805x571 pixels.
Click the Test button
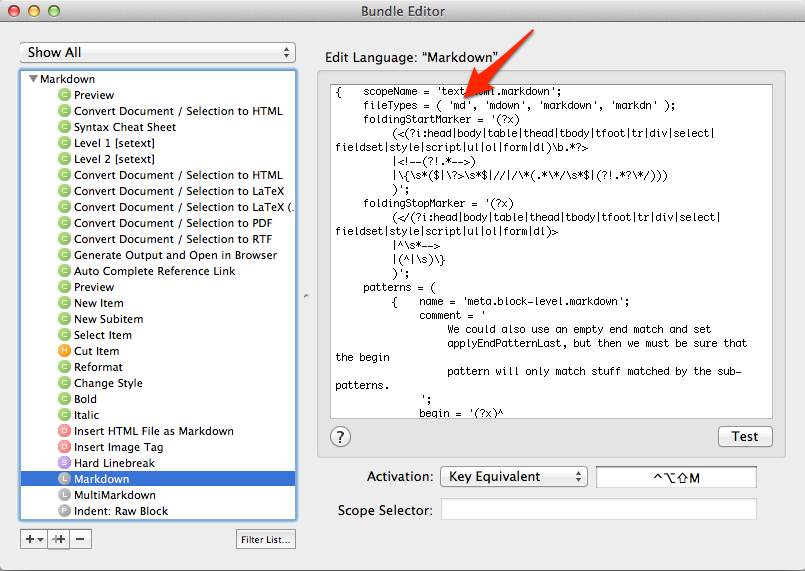(x=745, y=436)
